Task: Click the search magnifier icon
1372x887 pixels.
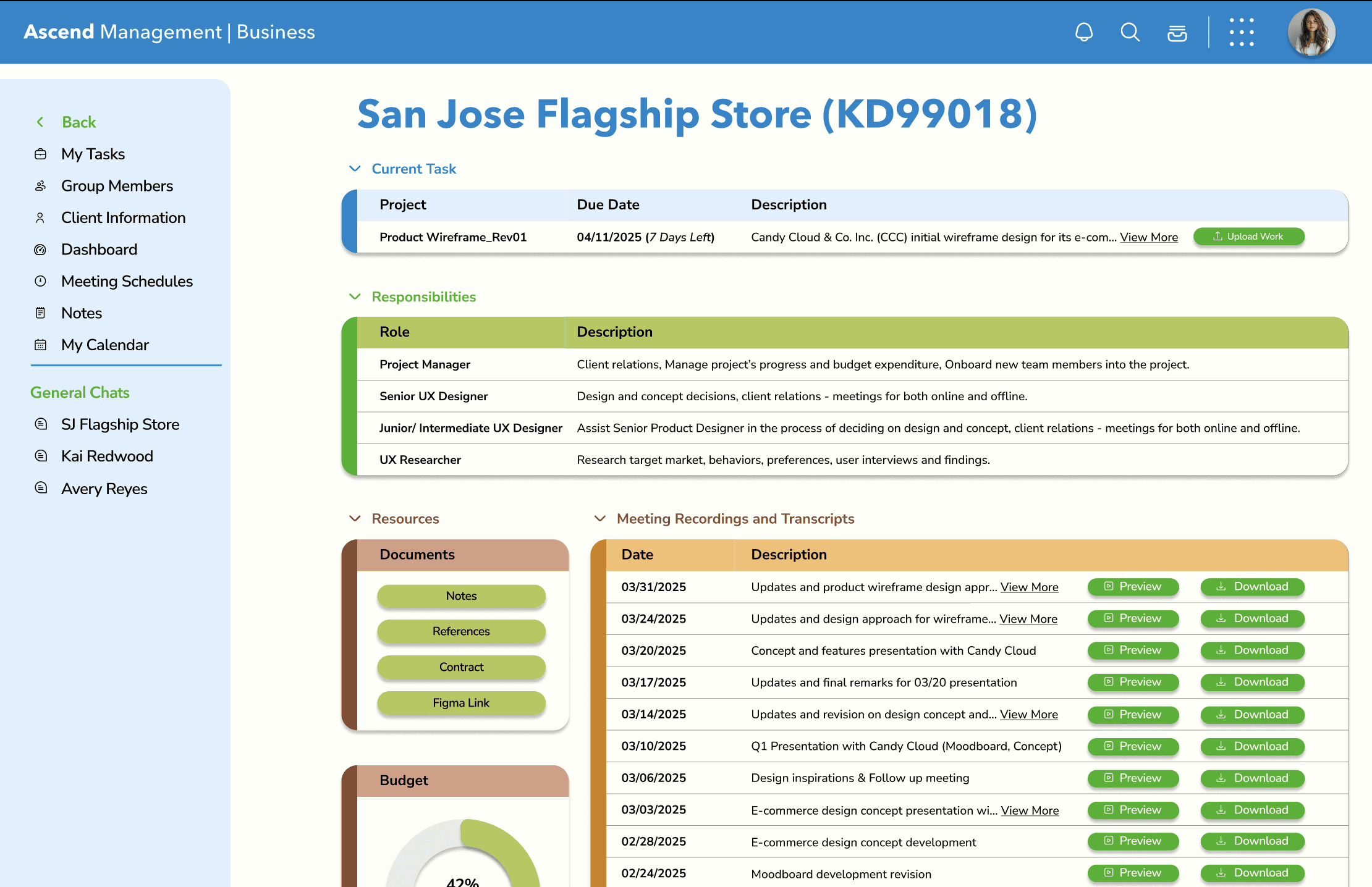Action: [x=1130, y=32]
